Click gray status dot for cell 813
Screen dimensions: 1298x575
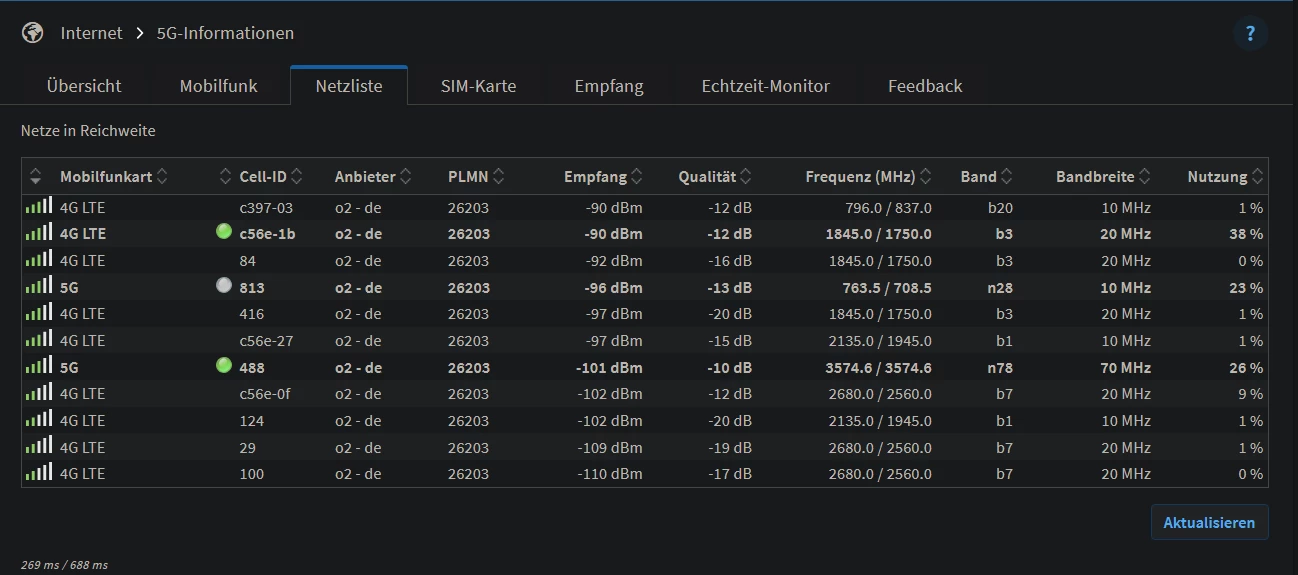tap(224, 286)
